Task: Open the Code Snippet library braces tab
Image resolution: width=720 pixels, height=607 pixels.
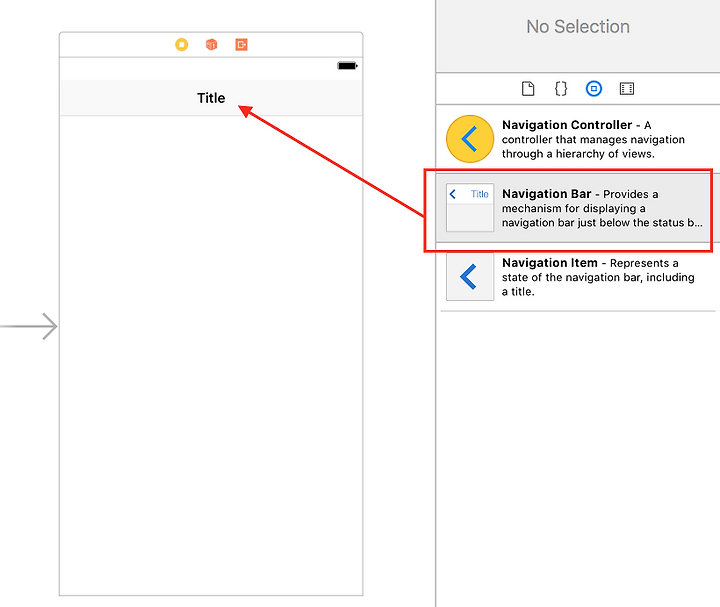Action: [561, 89]
